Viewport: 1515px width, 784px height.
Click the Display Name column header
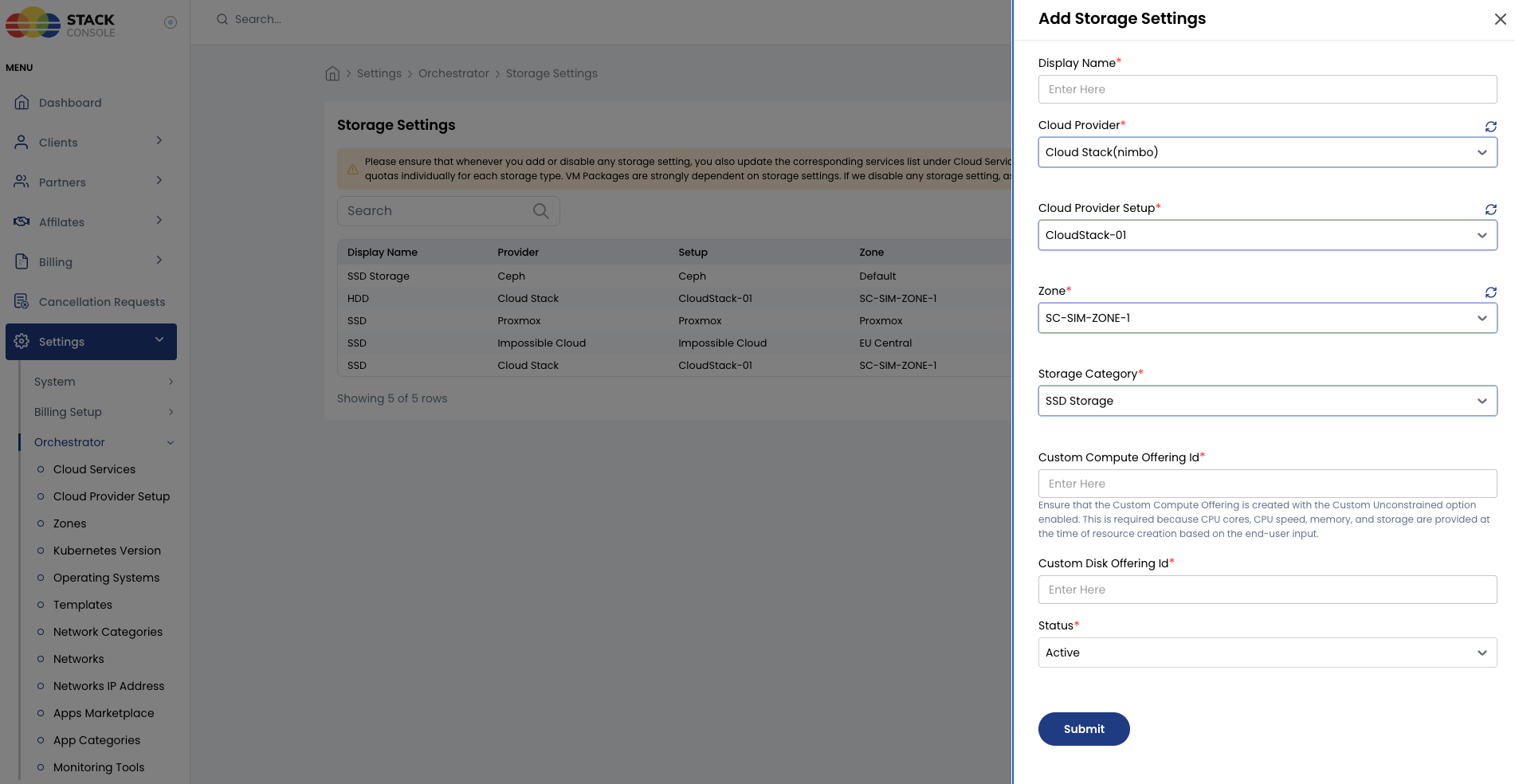point(383,253)
